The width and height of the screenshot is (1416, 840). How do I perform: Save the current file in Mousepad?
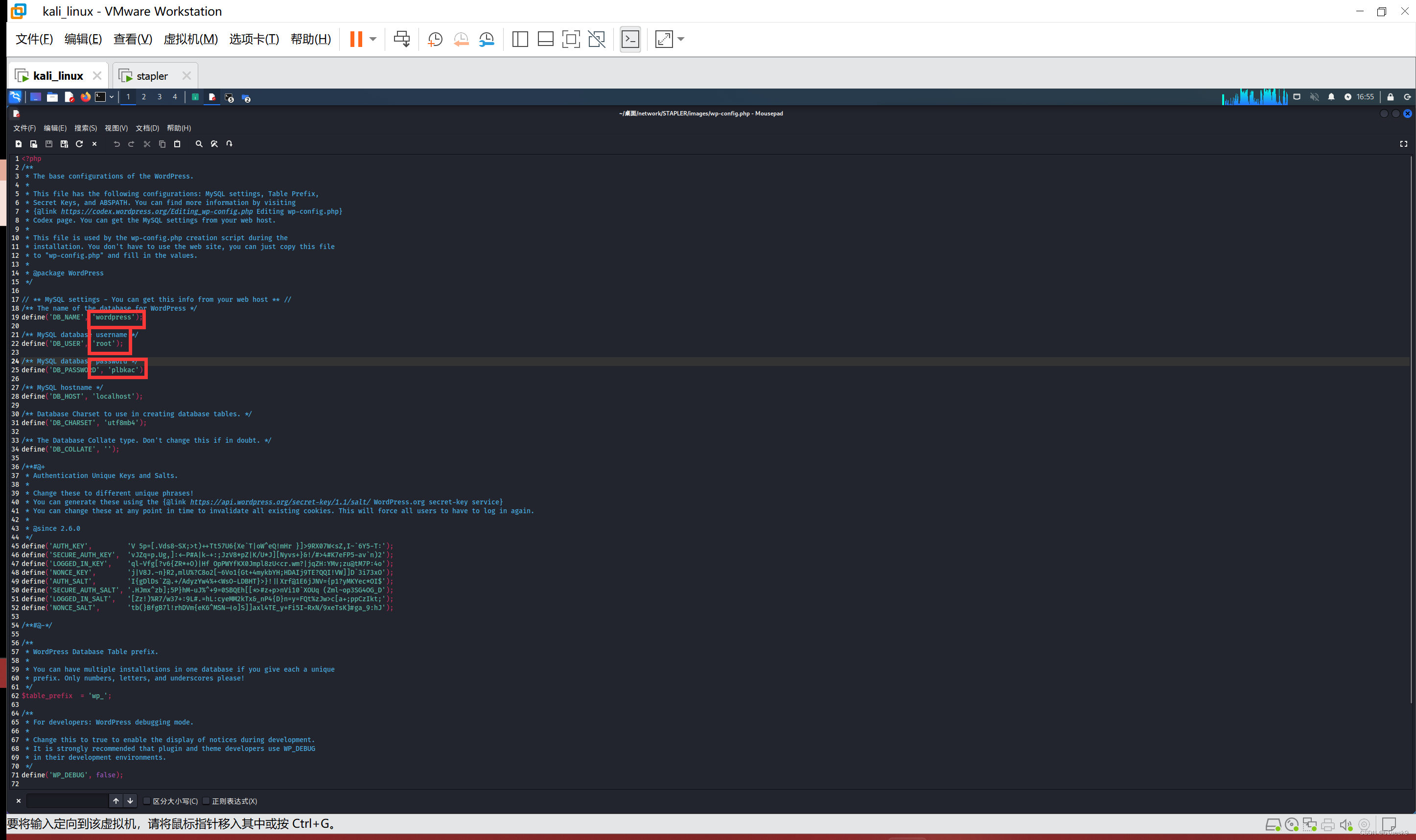48,144
